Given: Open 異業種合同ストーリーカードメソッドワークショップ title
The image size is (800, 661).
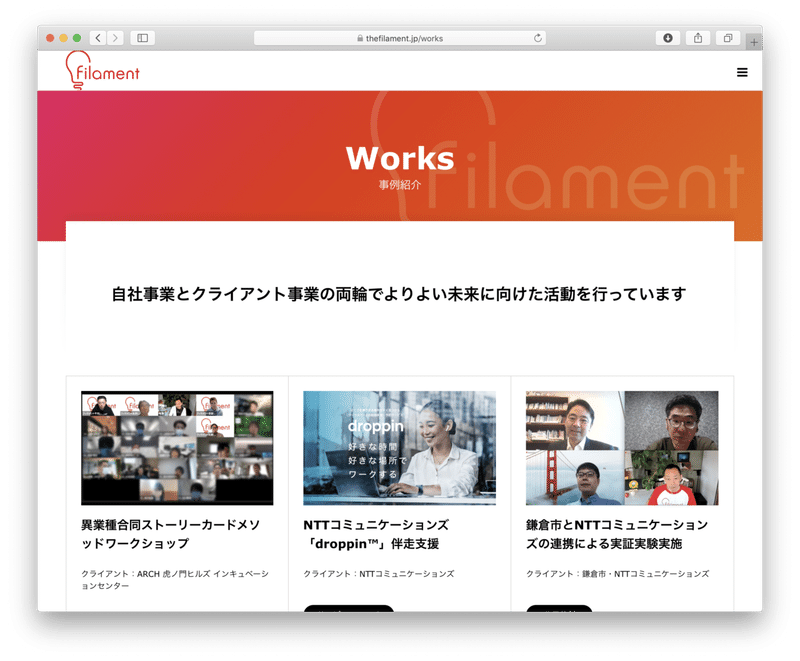Looking at the screenshot, I should [x=170, y=534].
